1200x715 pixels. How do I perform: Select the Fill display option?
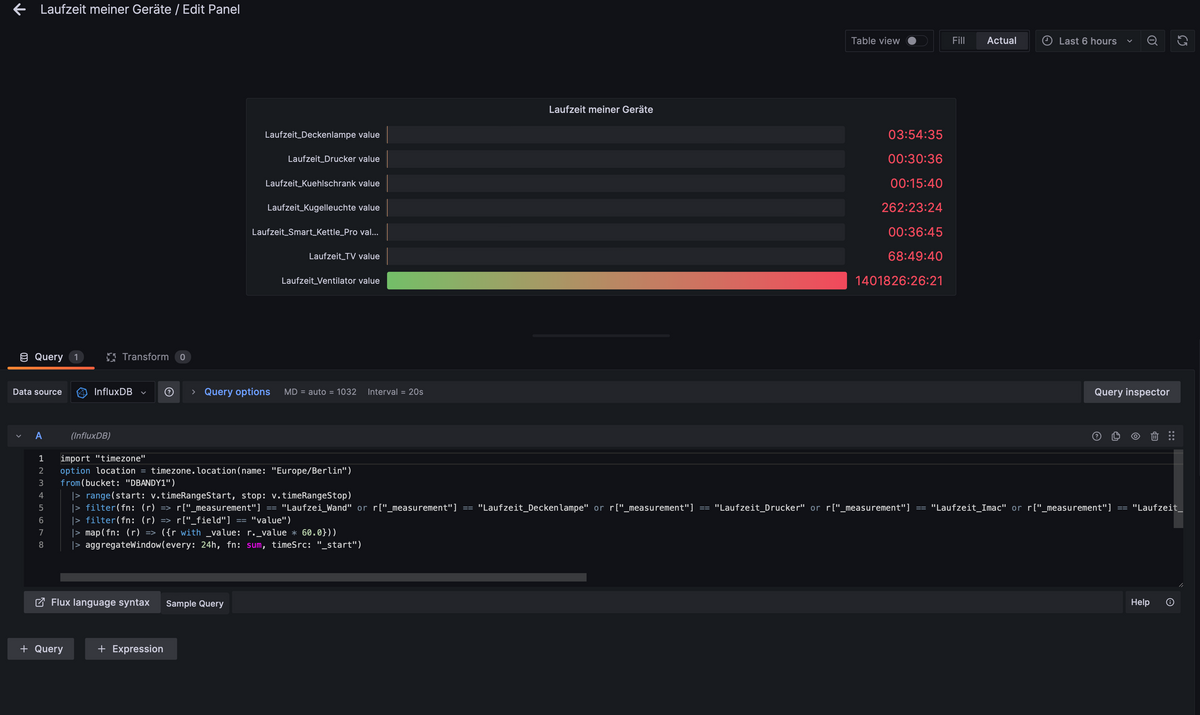click(958, 41)
